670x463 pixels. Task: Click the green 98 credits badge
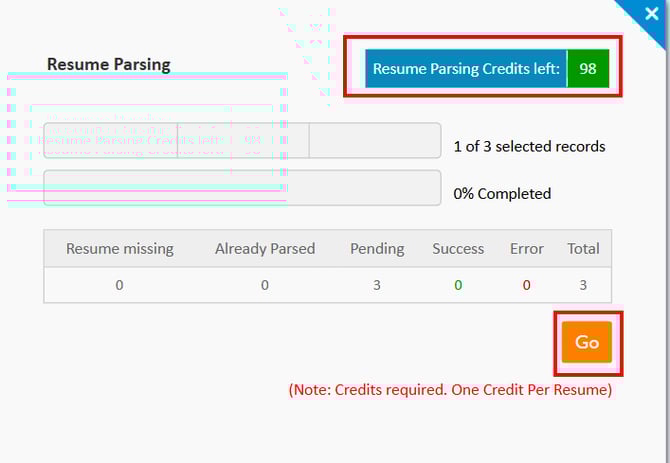588,69
